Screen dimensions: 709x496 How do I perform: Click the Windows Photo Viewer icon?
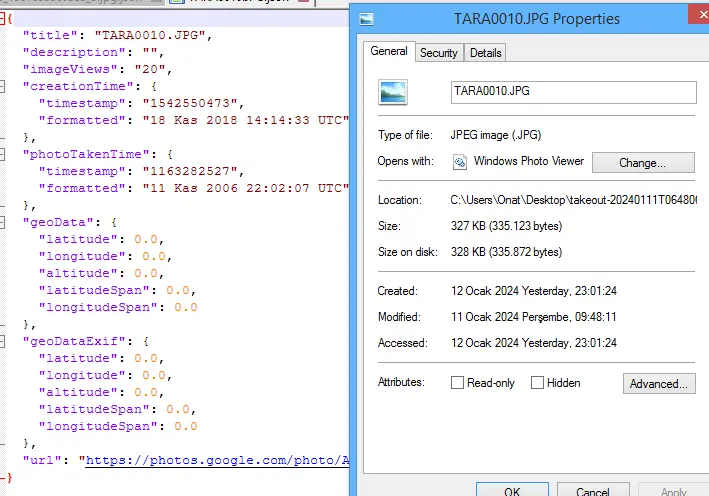click(x=460, y=161)
